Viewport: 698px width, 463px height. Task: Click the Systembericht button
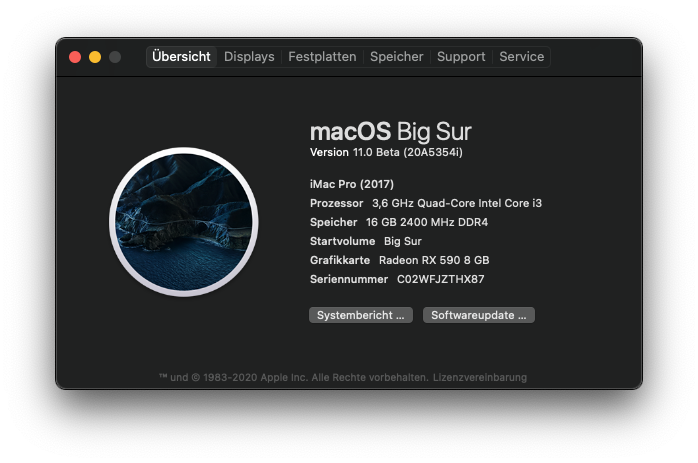point(361,315)
